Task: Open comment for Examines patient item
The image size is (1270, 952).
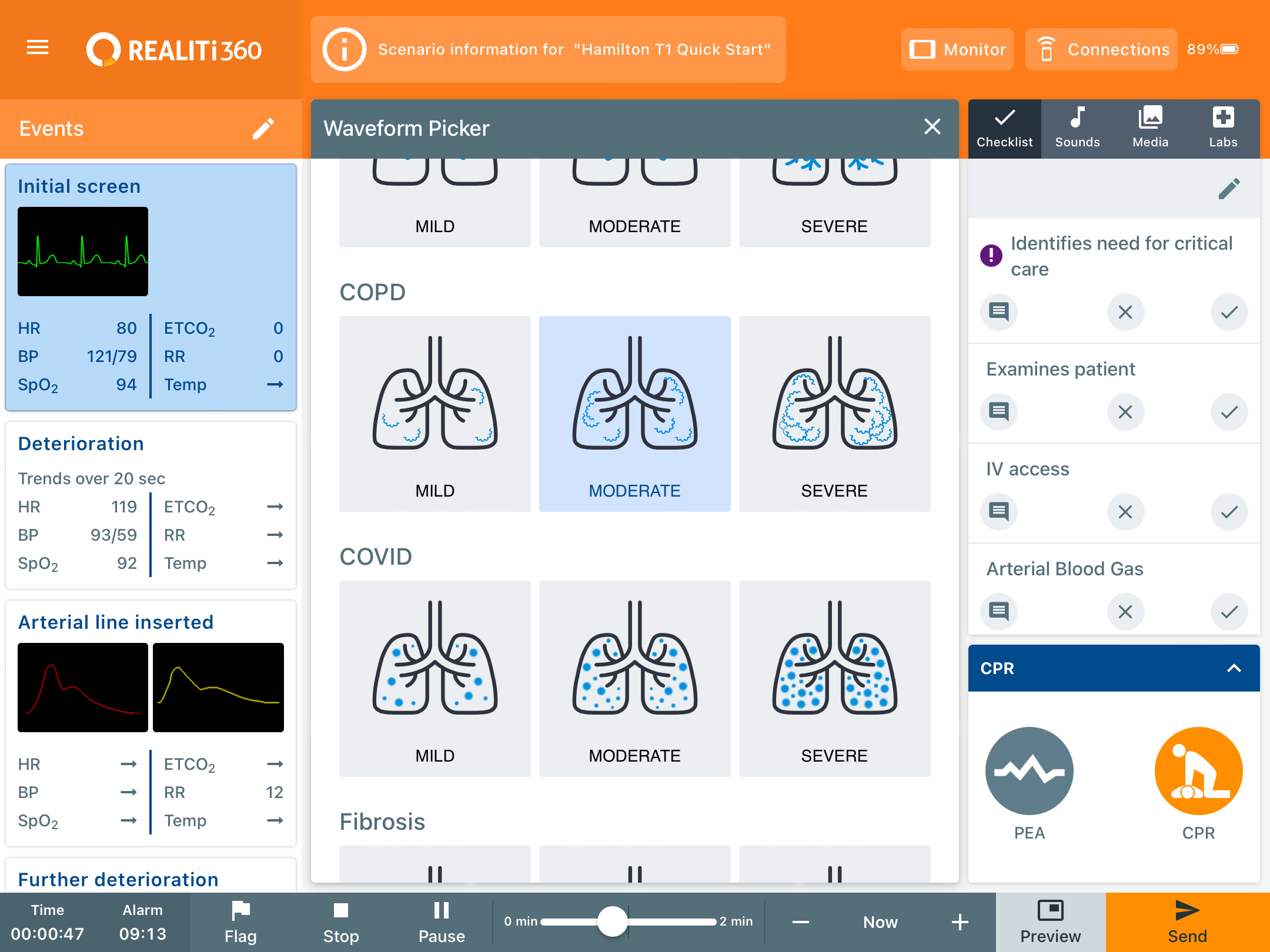Action: click(998, 412)
